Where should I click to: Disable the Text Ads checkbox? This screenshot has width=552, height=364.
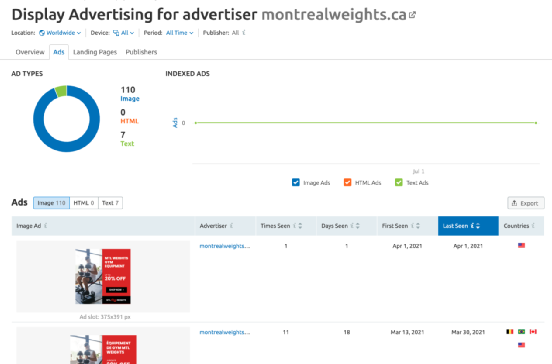tap(399, 182)
